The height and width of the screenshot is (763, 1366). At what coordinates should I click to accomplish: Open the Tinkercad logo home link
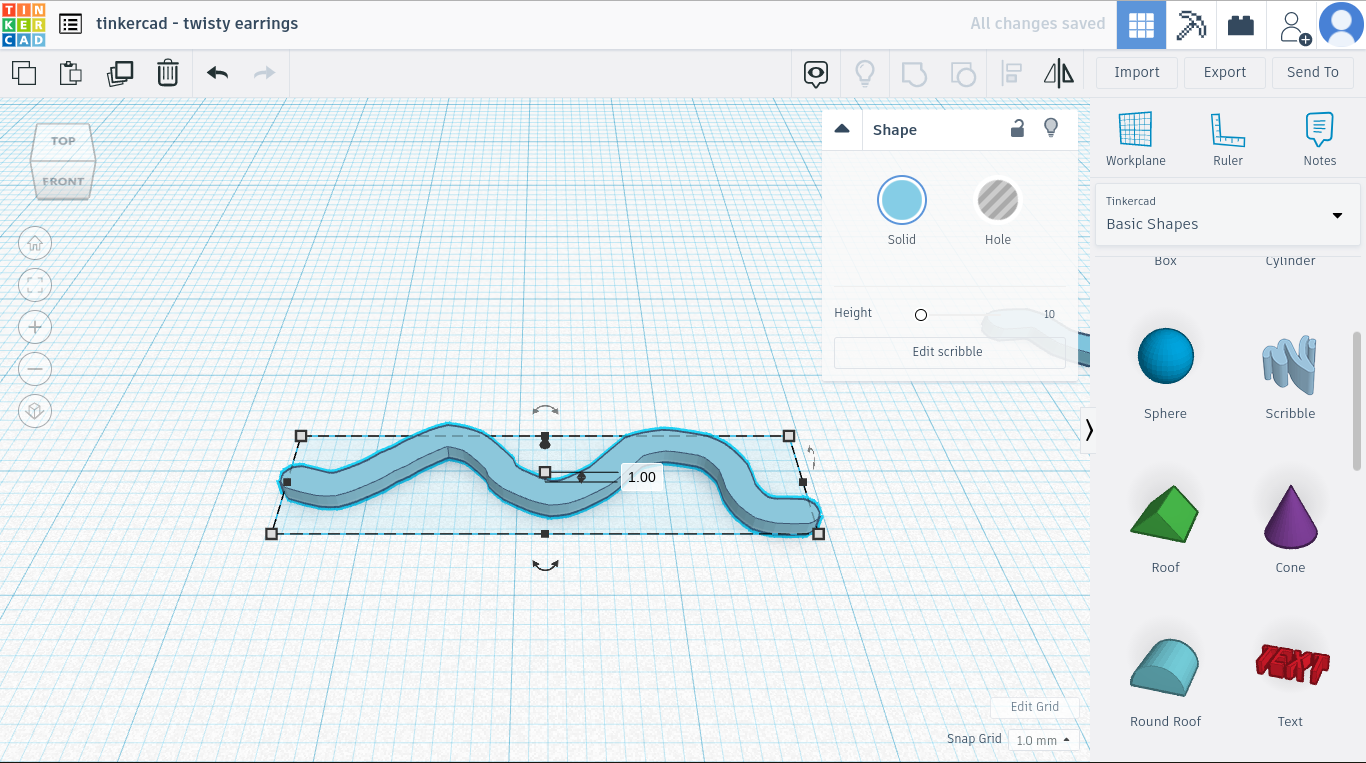point(23,24)
